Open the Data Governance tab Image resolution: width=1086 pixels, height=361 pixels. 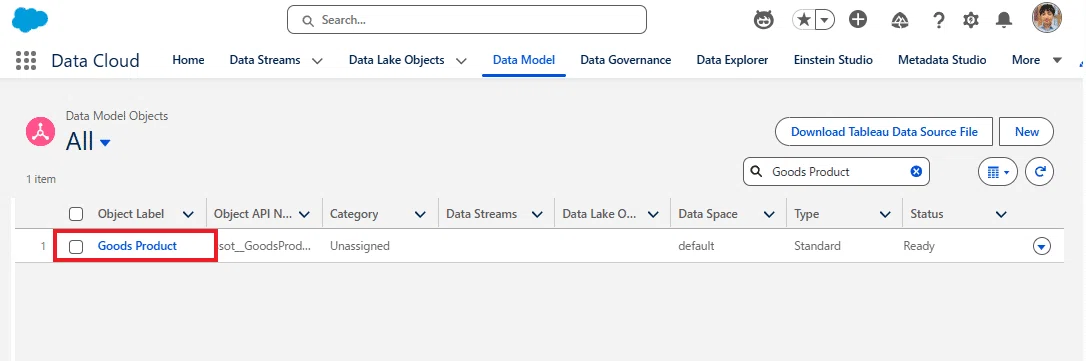(625, 60)
